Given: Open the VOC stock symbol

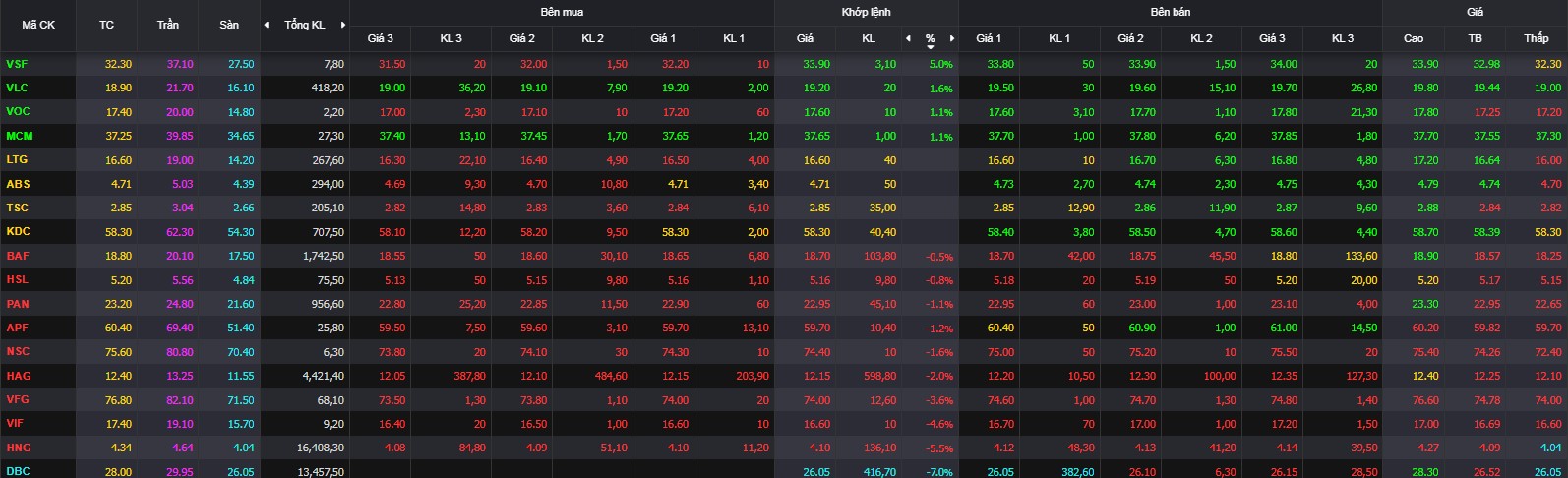Looking at the screenshot, I should (18, 111).
